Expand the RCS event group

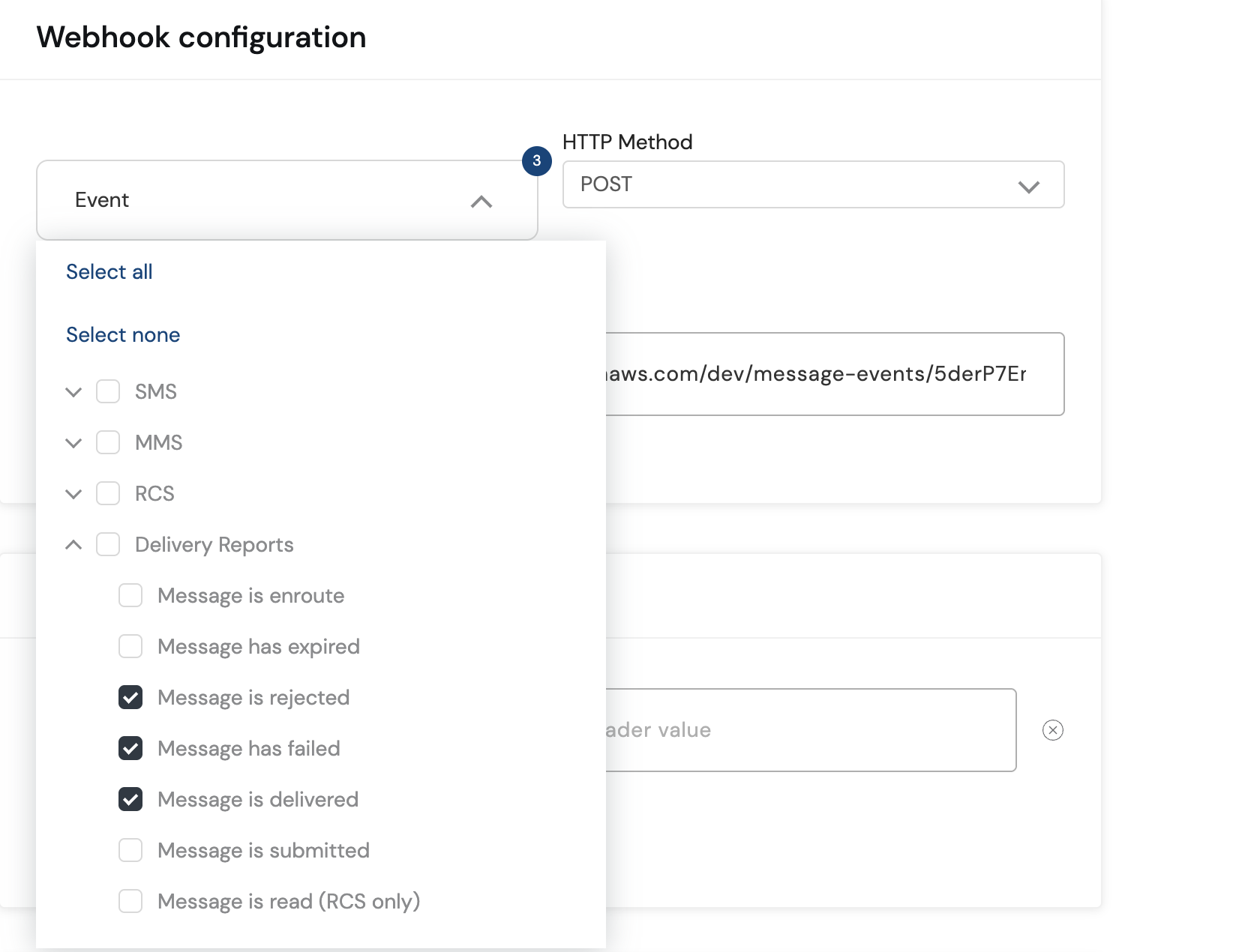(x=73, y=494)
